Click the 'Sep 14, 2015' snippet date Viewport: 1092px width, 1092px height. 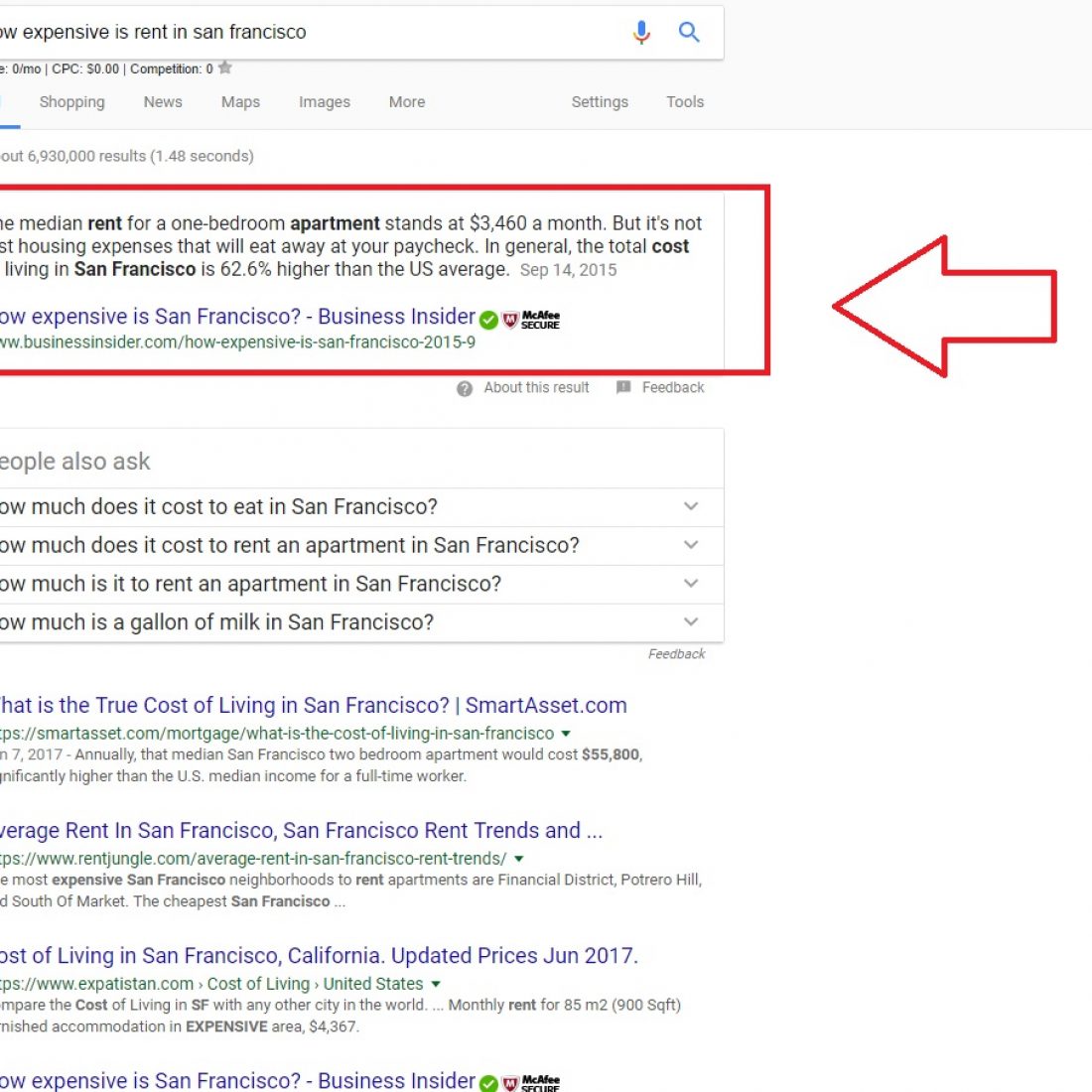(x=568, y=270)
